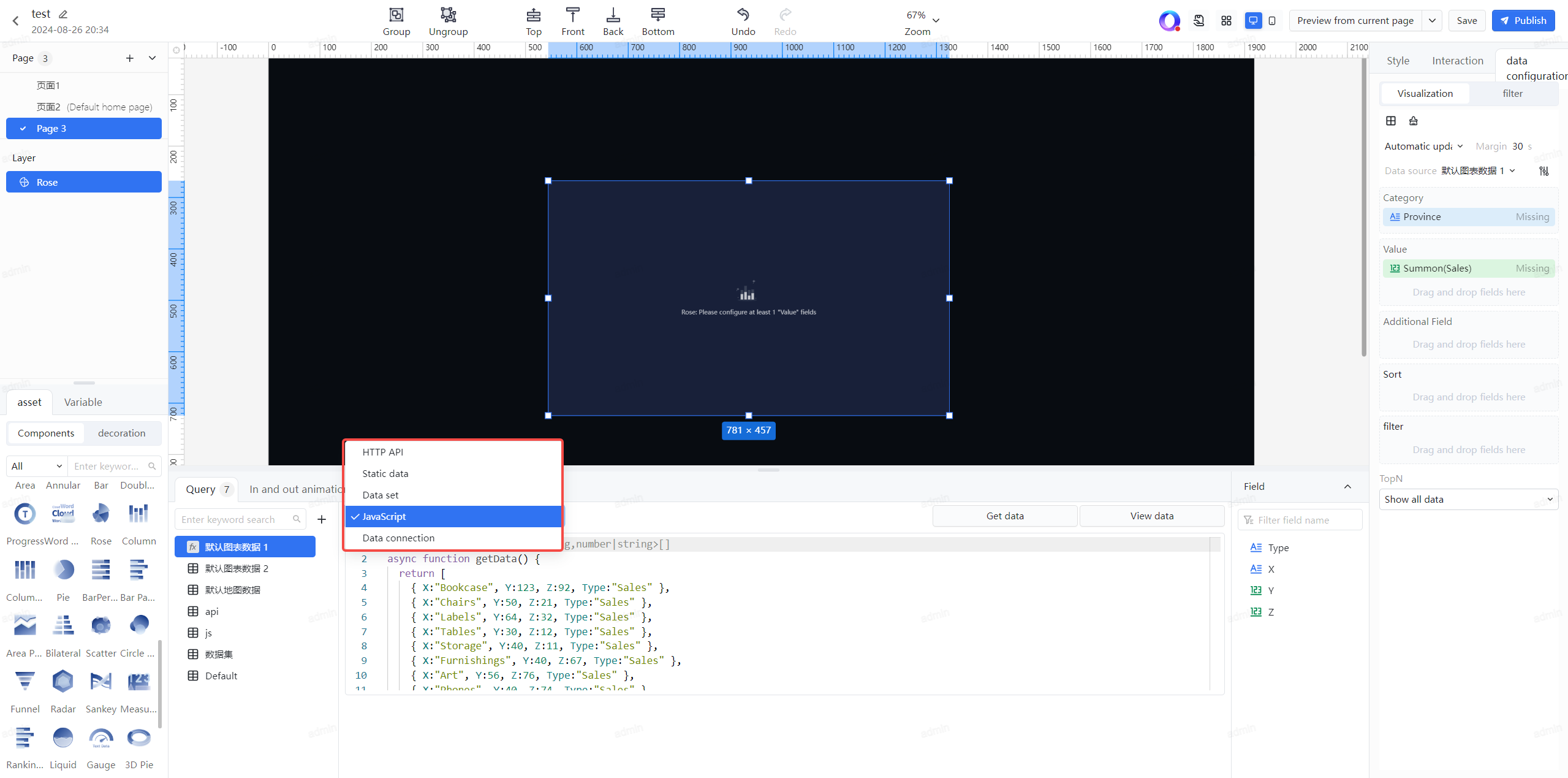Collapse the Field panel

pyautogui.click(x=1347, y=486)
